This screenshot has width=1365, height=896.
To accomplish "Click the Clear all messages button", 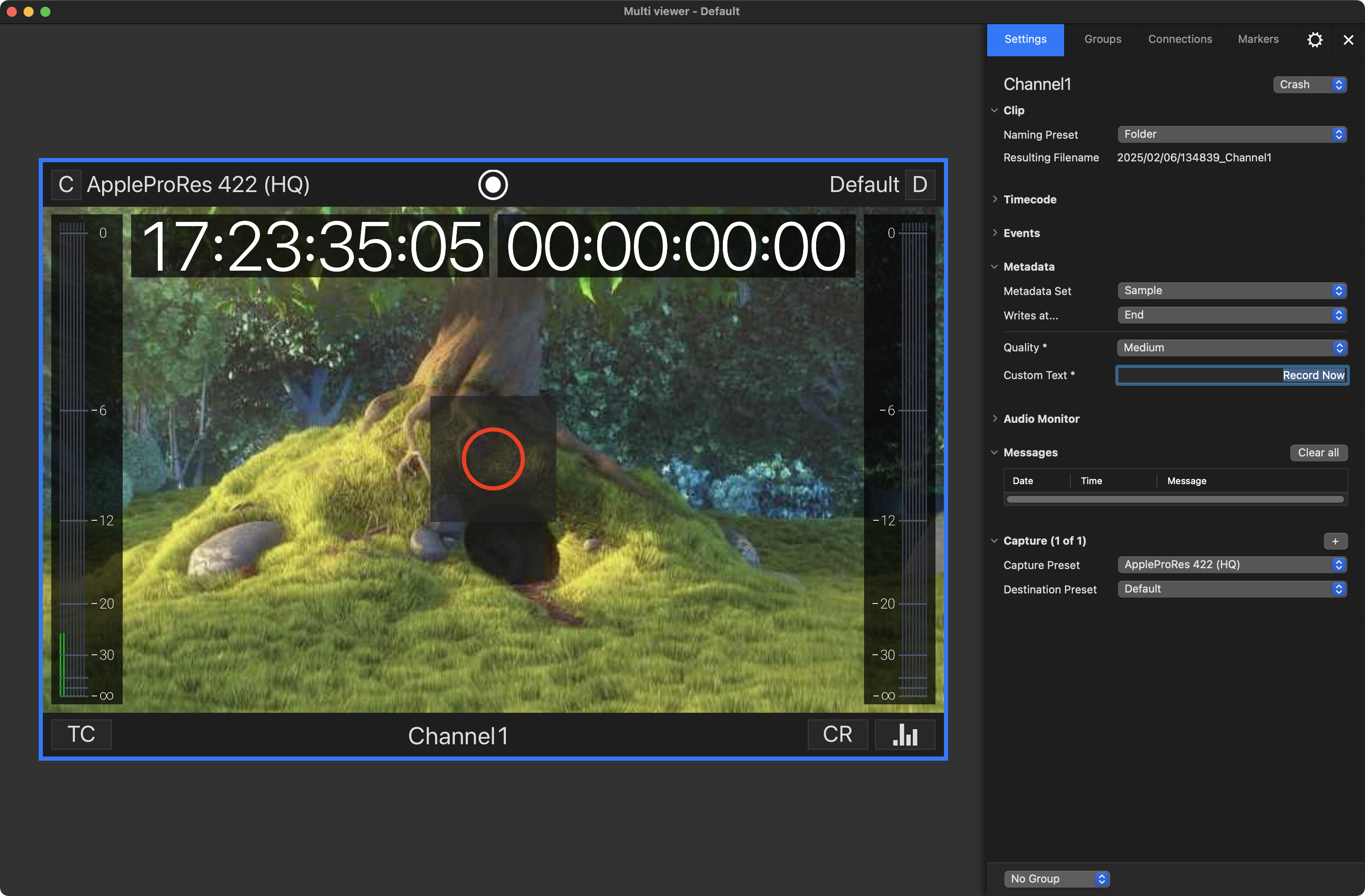I will [x=1318, y=453].
